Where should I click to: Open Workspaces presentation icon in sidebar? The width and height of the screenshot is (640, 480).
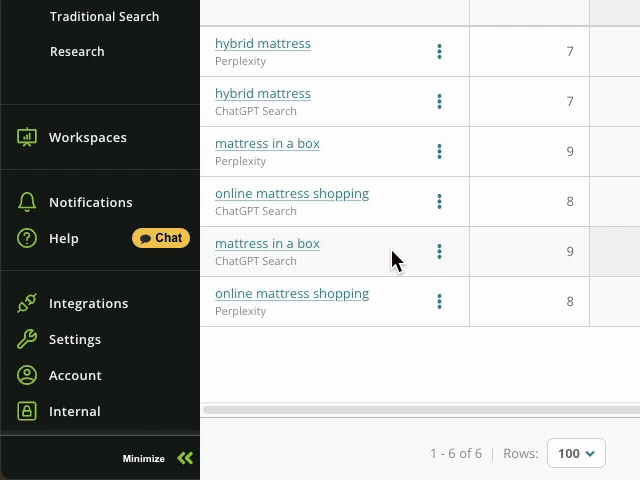27,137
